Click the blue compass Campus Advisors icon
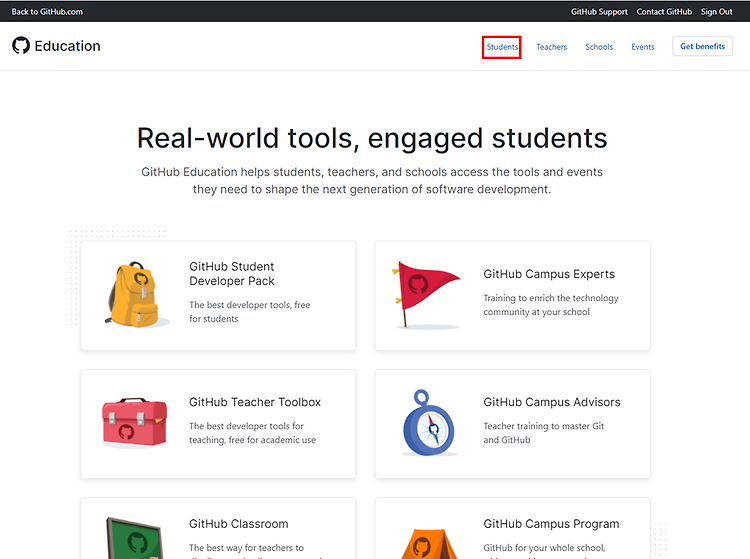The width and height of the screenshot is (750, 559). (429, 422)
